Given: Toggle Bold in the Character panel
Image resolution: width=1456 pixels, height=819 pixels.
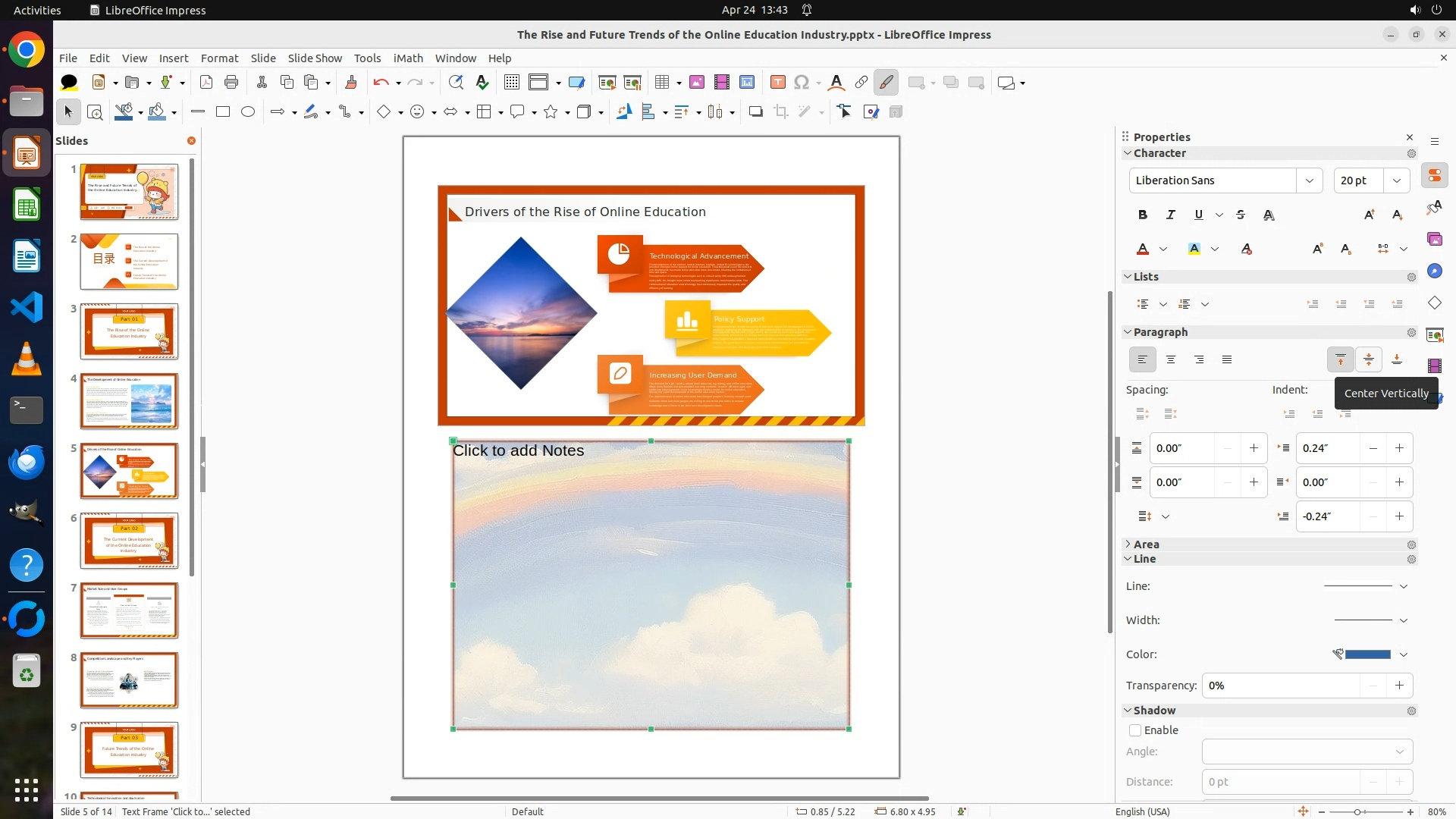Looking at the screenshot, I should pyautogui.click(x=1143, y=215).
